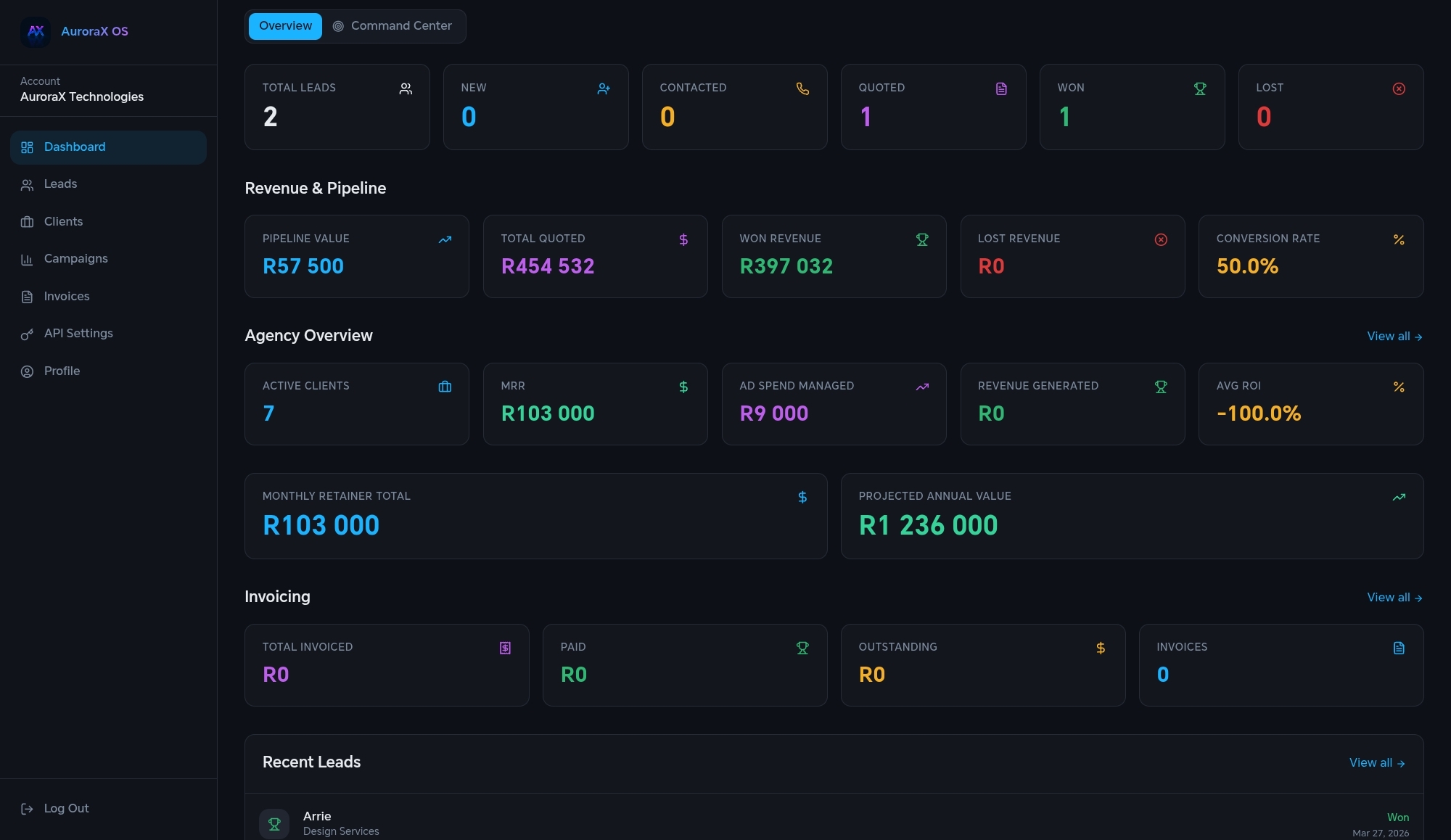Click the Invoices card file icon
The height and width of the screenshot is (840, 1451).
[1399, 648]
